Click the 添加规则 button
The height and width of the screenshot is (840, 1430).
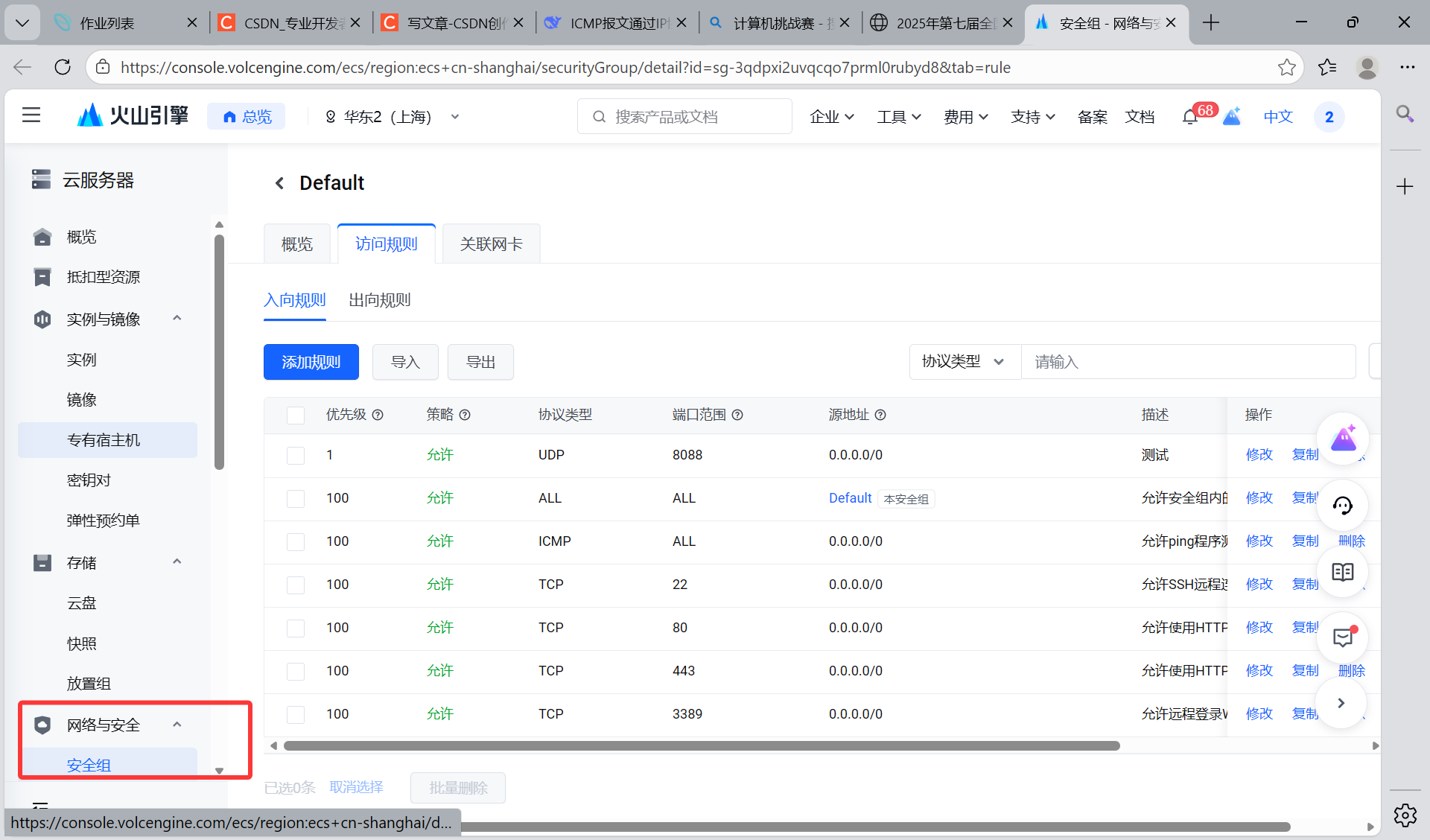(x=311, y=362)
